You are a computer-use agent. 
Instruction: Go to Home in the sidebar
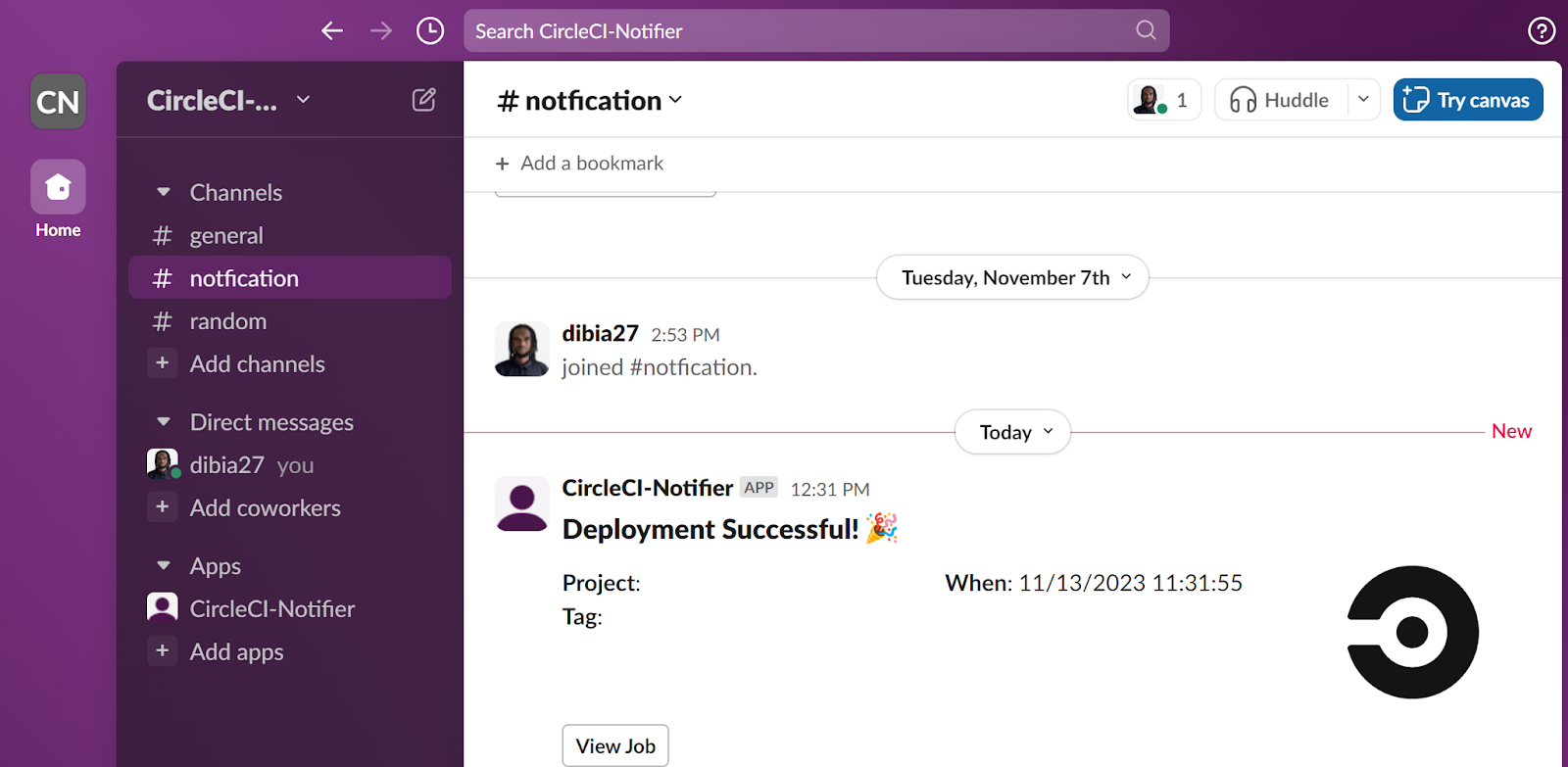pyautogui.click(x=58, y=200)
